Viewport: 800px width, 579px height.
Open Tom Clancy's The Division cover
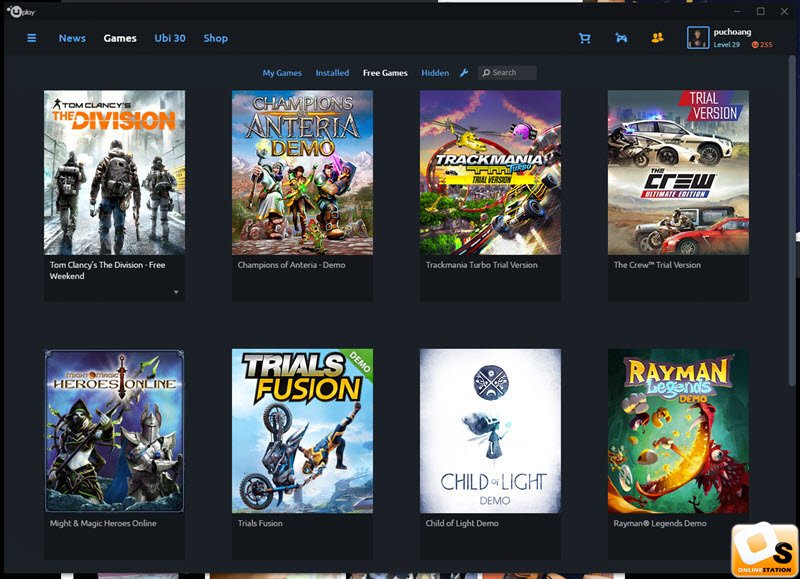click(x=114, y=172)
